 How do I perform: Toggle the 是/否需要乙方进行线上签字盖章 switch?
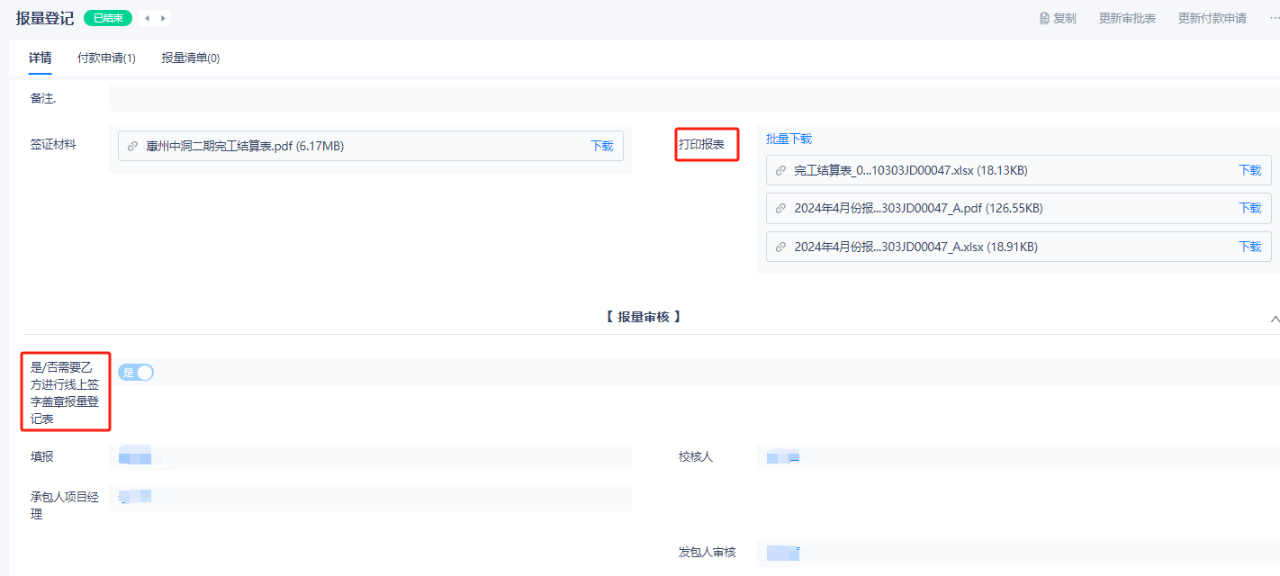pos(136,372)
